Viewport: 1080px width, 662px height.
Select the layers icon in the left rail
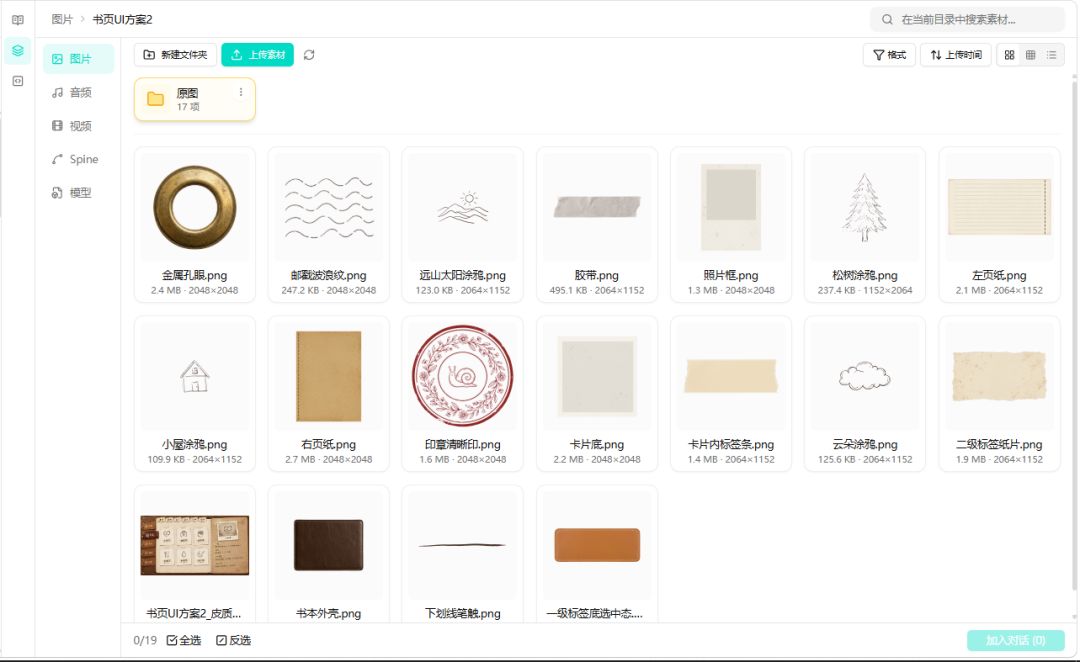18,50
